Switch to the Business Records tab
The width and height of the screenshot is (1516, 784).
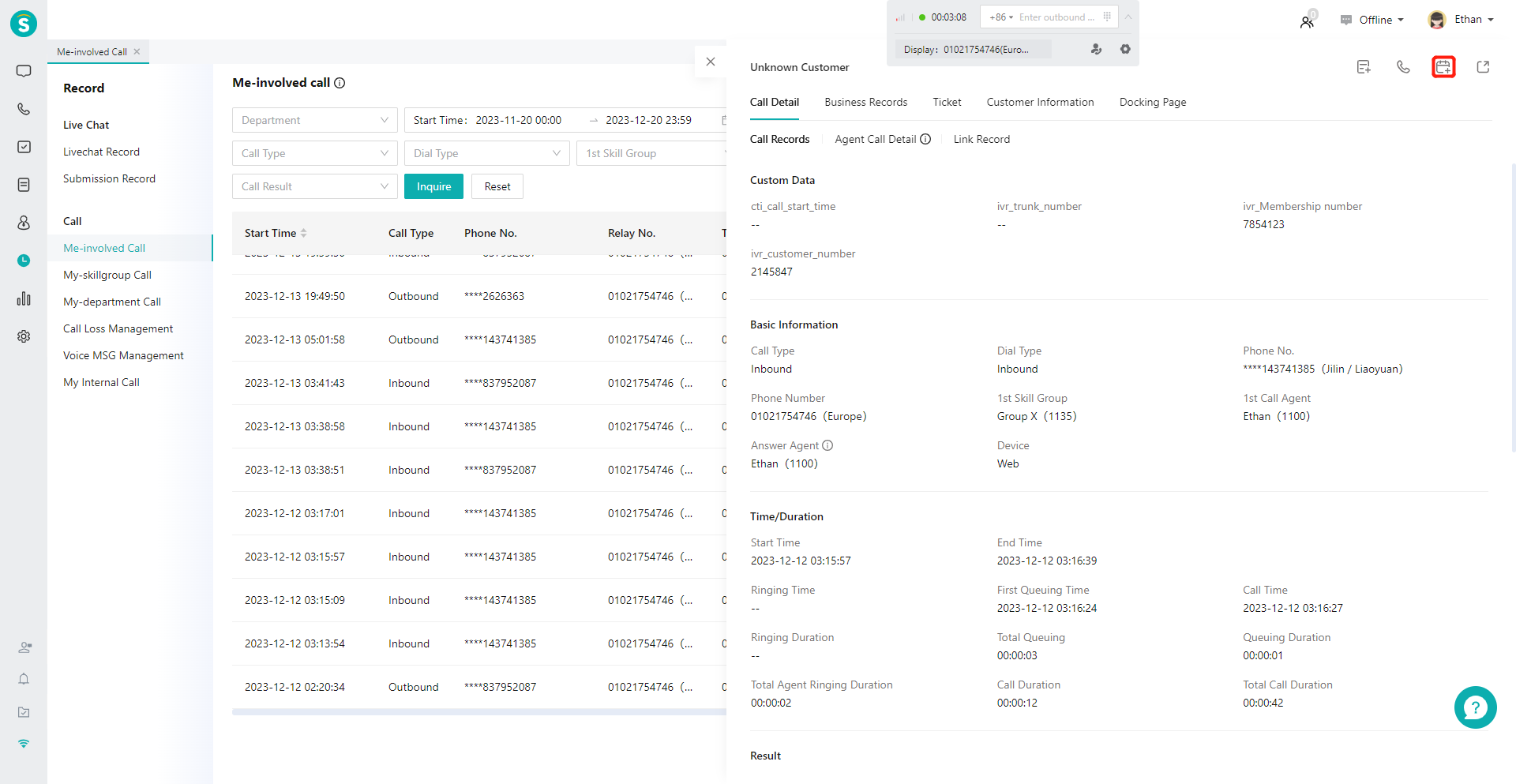[865, 102]
